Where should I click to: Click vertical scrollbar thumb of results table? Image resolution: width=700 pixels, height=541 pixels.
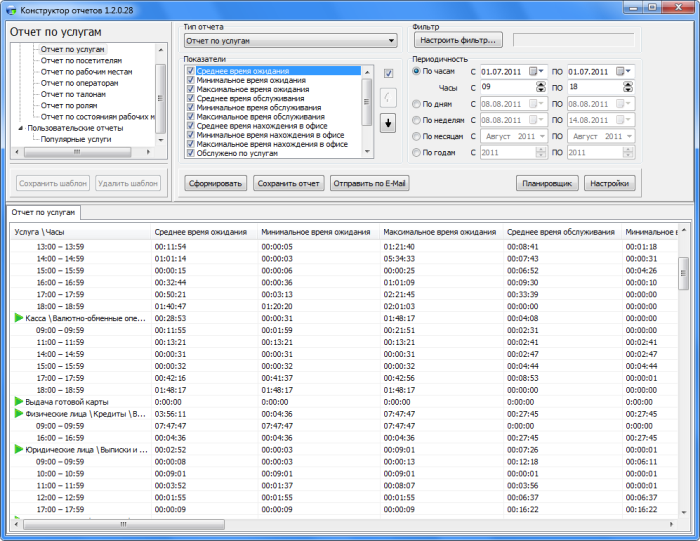click(683, 273)
